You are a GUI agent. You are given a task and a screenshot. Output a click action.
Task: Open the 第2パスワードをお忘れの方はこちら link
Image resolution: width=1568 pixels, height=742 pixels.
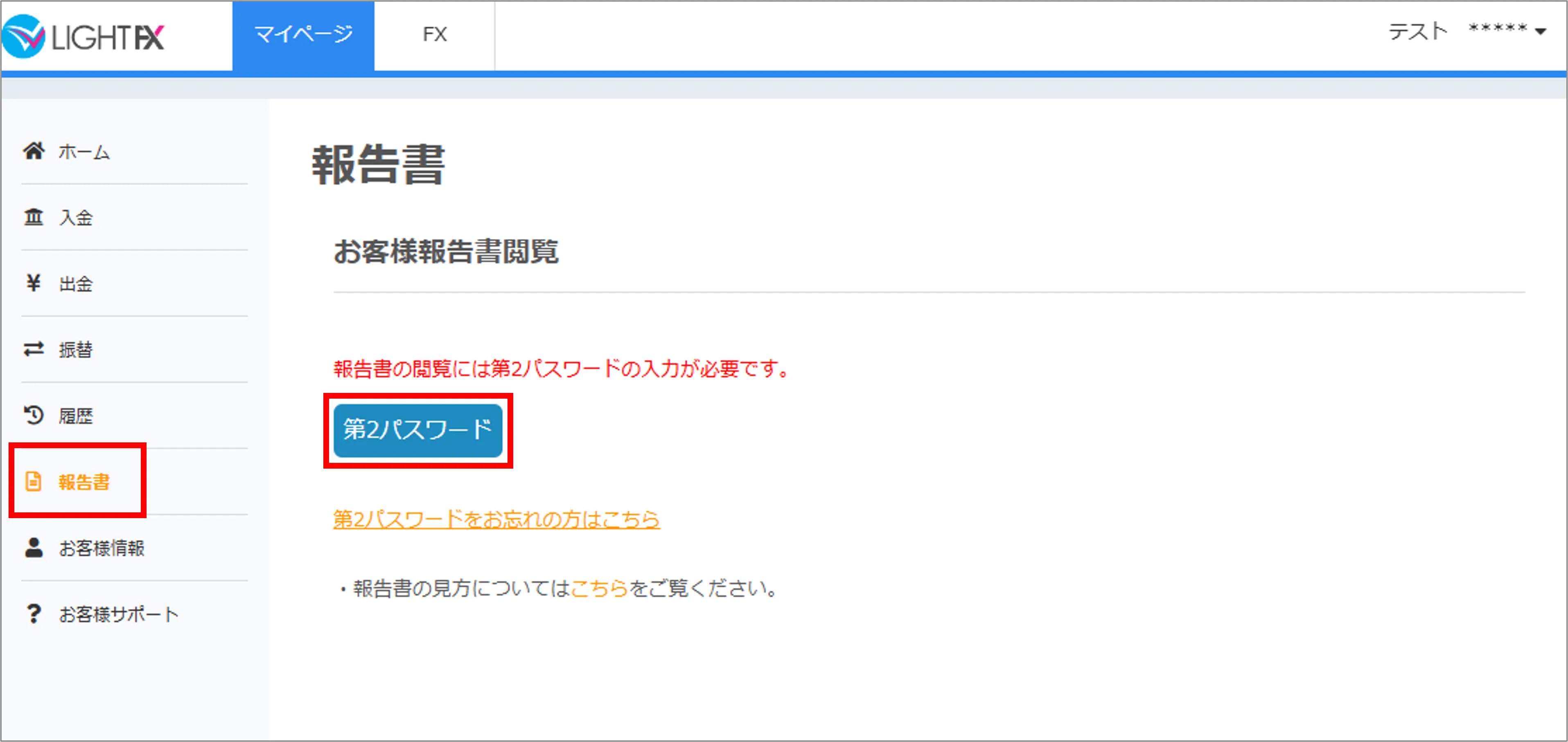[x=496, y=519]
